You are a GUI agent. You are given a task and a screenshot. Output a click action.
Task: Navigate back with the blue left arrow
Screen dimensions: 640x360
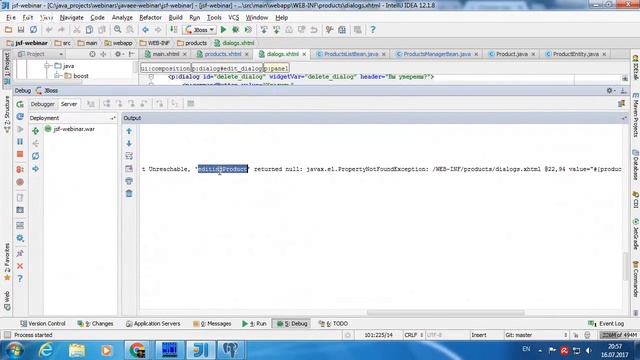[145, 30]
